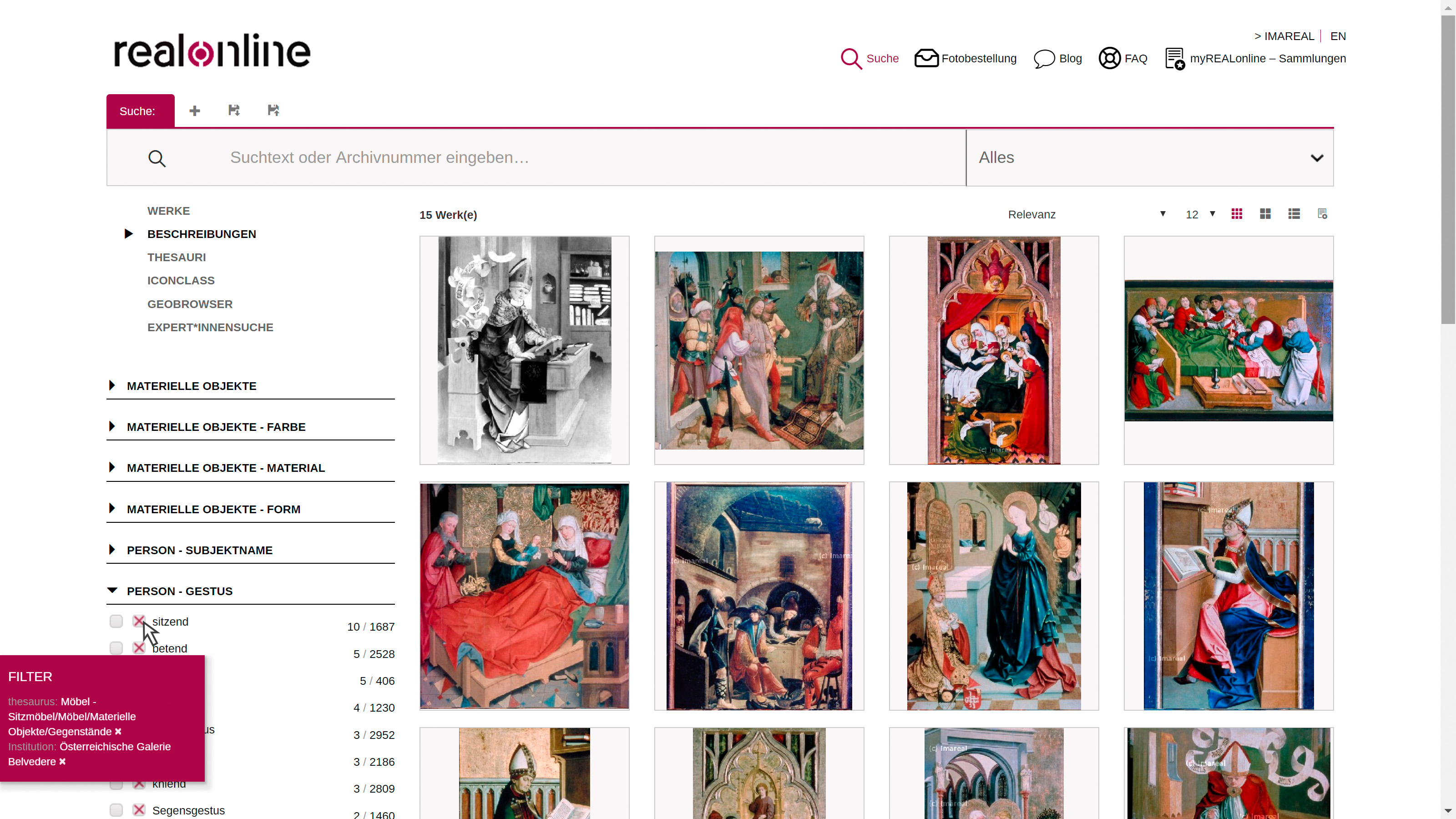Screen dimensions: 1456x819
Task: Remove the Institution Belvedere filter with its X
Action: pyautogui.click(x=62, y=761)
